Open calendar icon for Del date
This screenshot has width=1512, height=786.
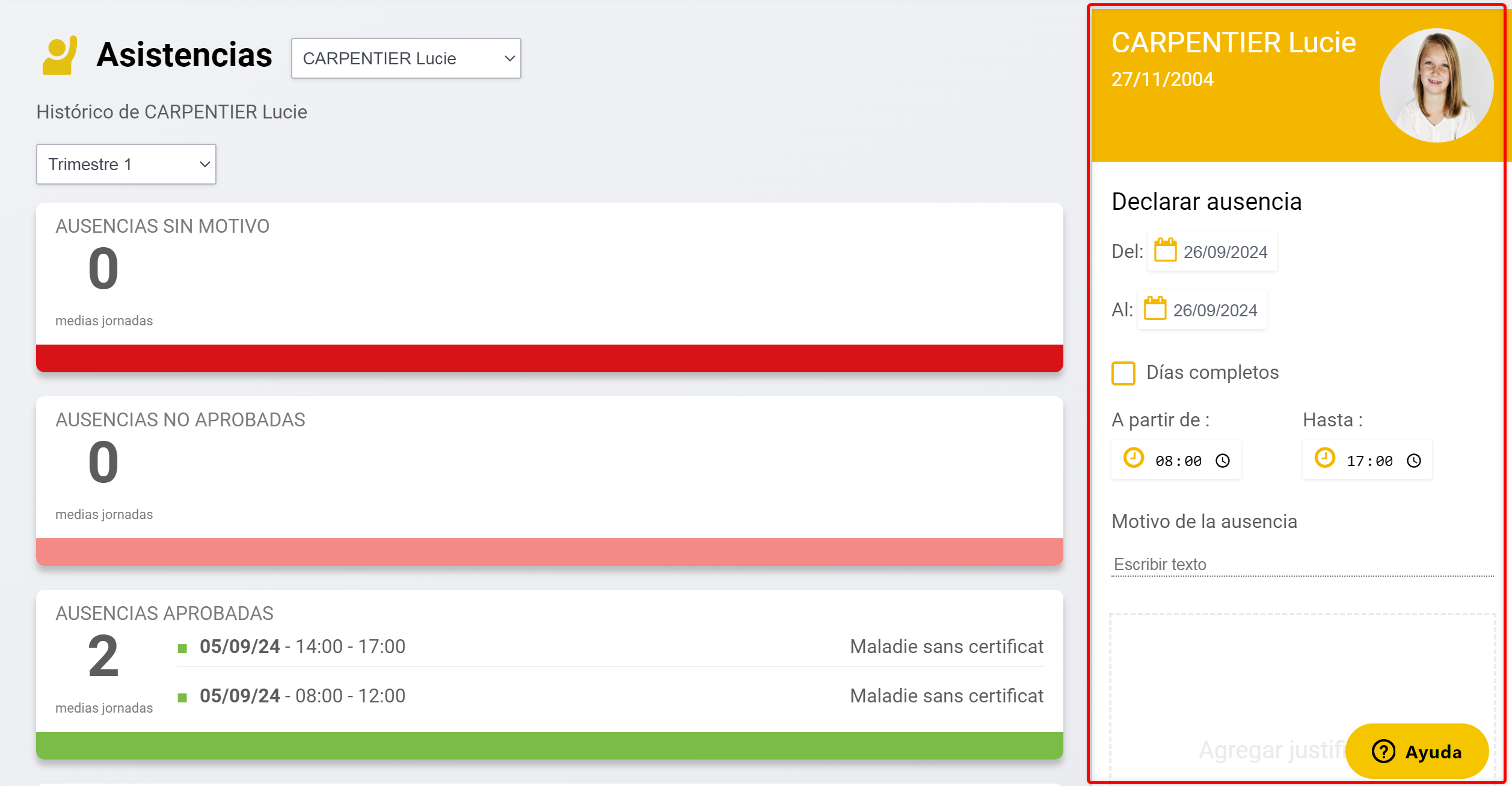(1165, 251)
